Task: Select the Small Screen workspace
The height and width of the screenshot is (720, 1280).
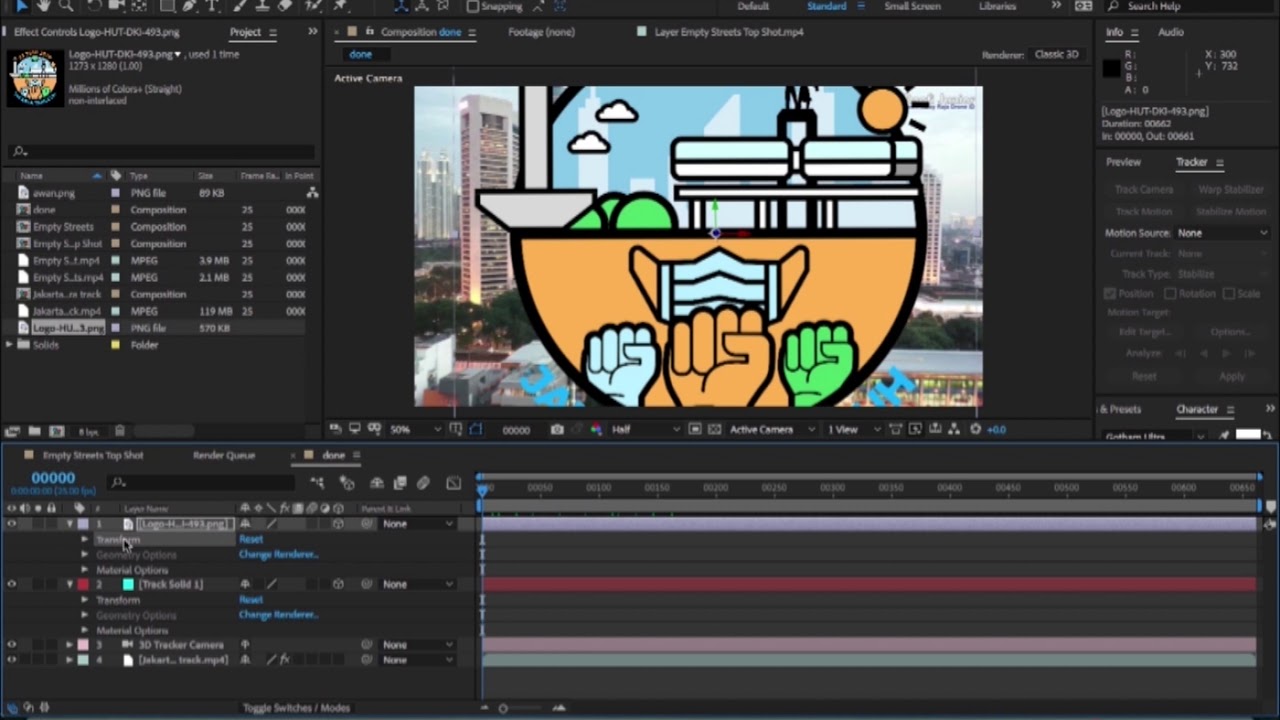Action: pyautogui.click(x=912, y=6)
